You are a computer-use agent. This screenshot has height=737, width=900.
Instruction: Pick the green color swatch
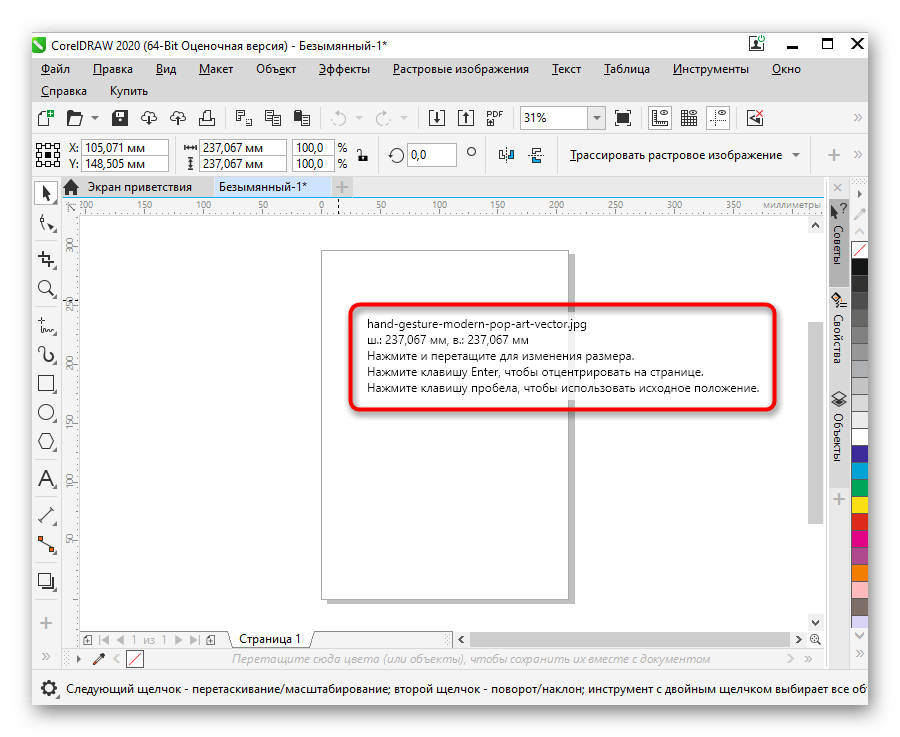(859, 488)
